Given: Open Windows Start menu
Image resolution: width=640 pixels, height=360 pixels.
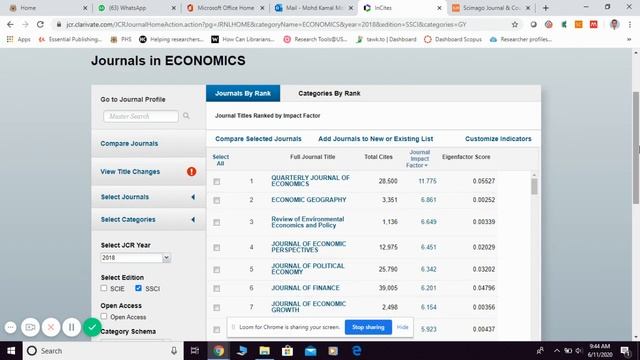Looking at the screenshot, I should click(11, 351).
